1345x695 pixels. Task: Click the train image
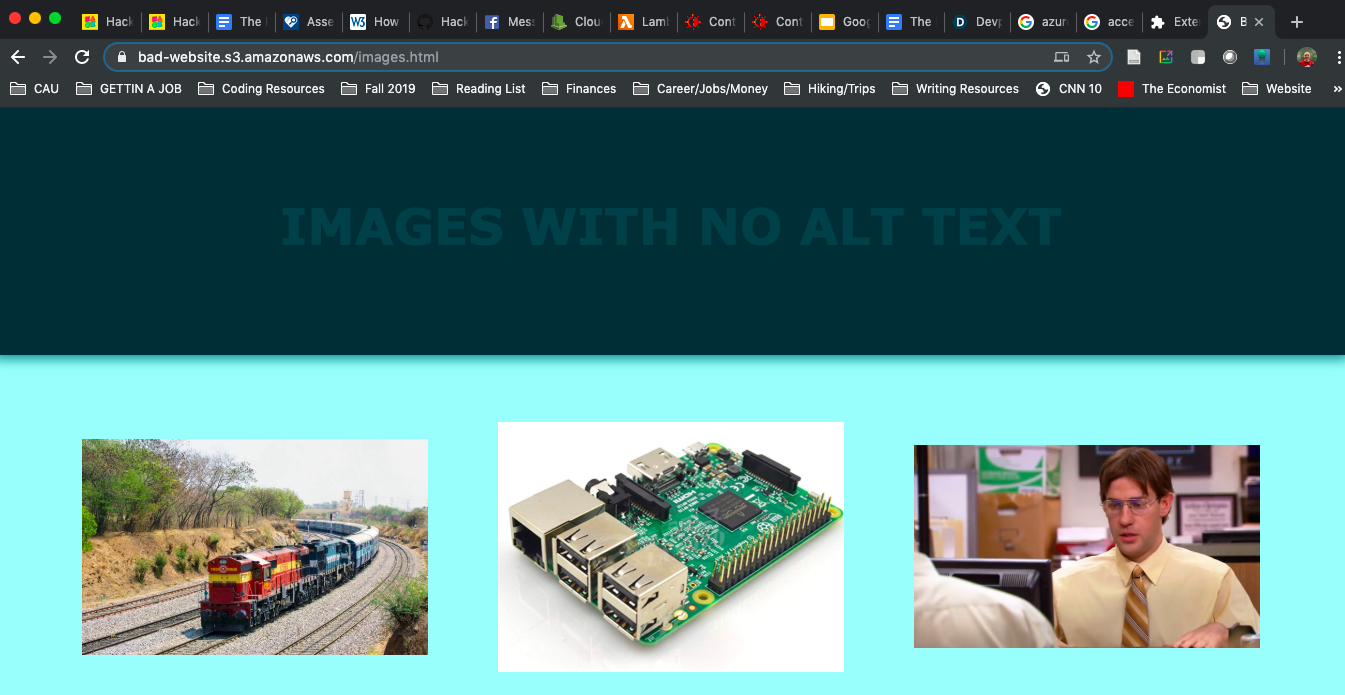click(x=255, y=547)
